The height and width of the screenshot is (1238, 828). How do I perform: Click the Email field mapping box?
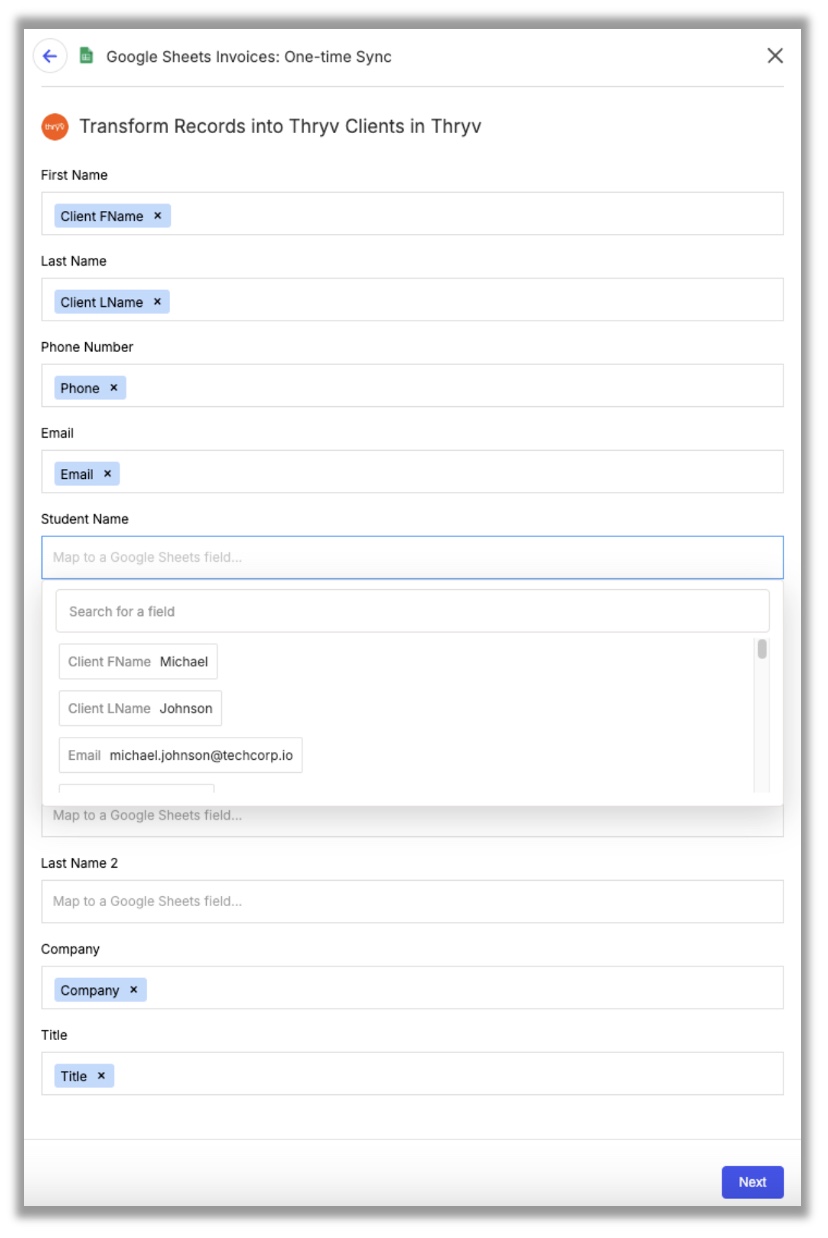pyautogui.click(x=412, y=472)
